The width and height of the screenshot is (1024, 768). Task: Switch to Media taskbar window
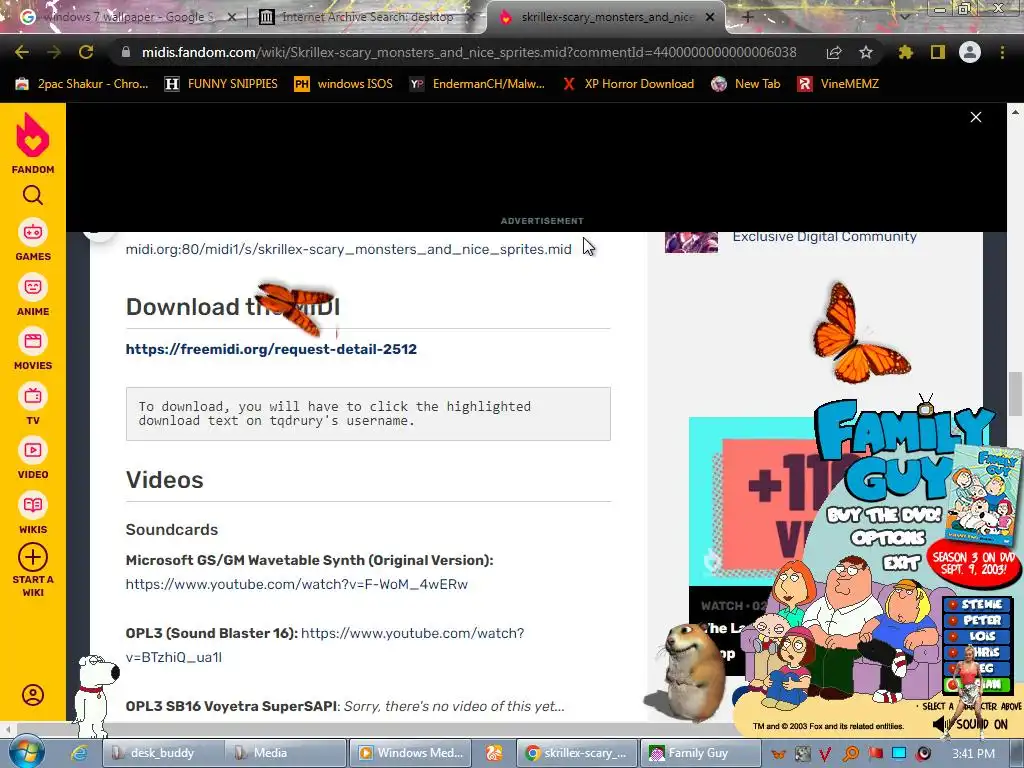pos(285,753)
